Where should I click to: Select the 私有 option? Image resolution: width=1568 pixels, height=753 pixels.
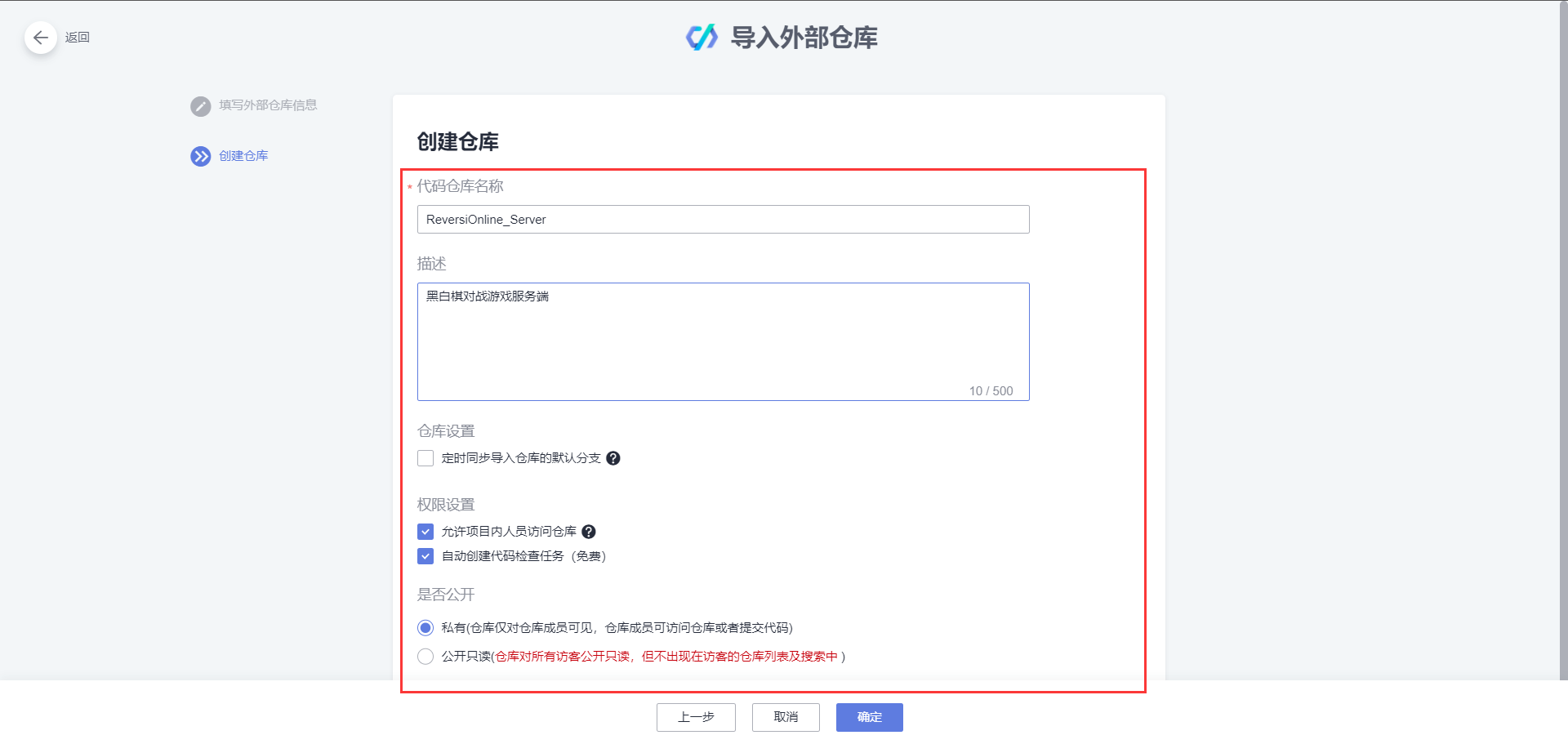coord(425,627)
